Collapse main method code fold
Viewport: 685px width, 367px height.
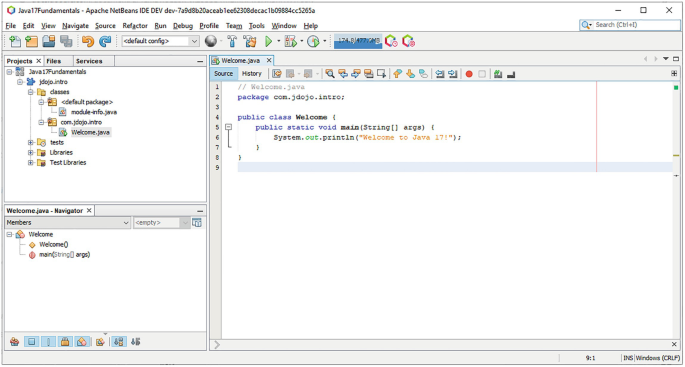tap(228, 127)
